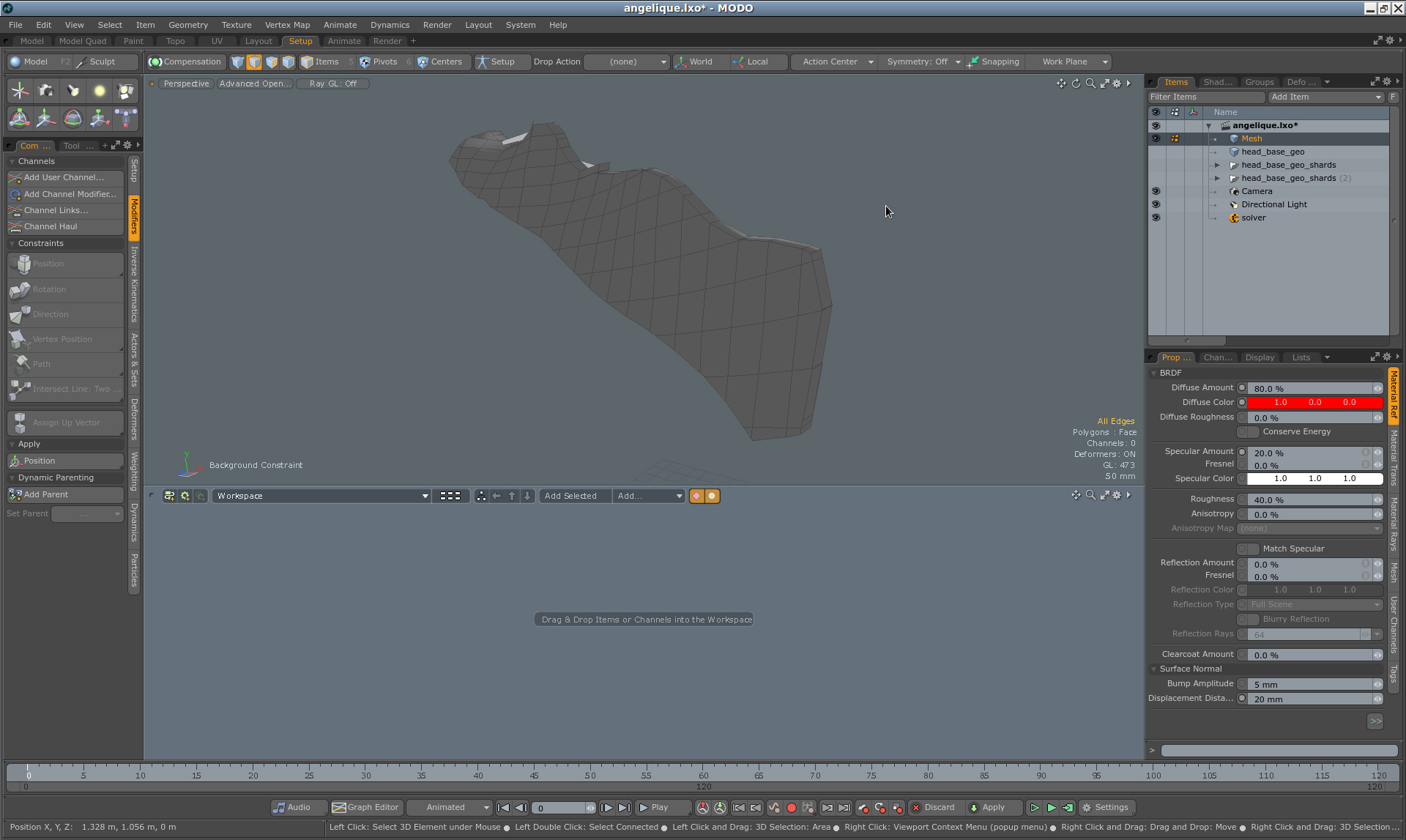Viewport: 1406px width, 840px height.
Task: Open Drop Action dropdown
Action: (x=628, y=62)
